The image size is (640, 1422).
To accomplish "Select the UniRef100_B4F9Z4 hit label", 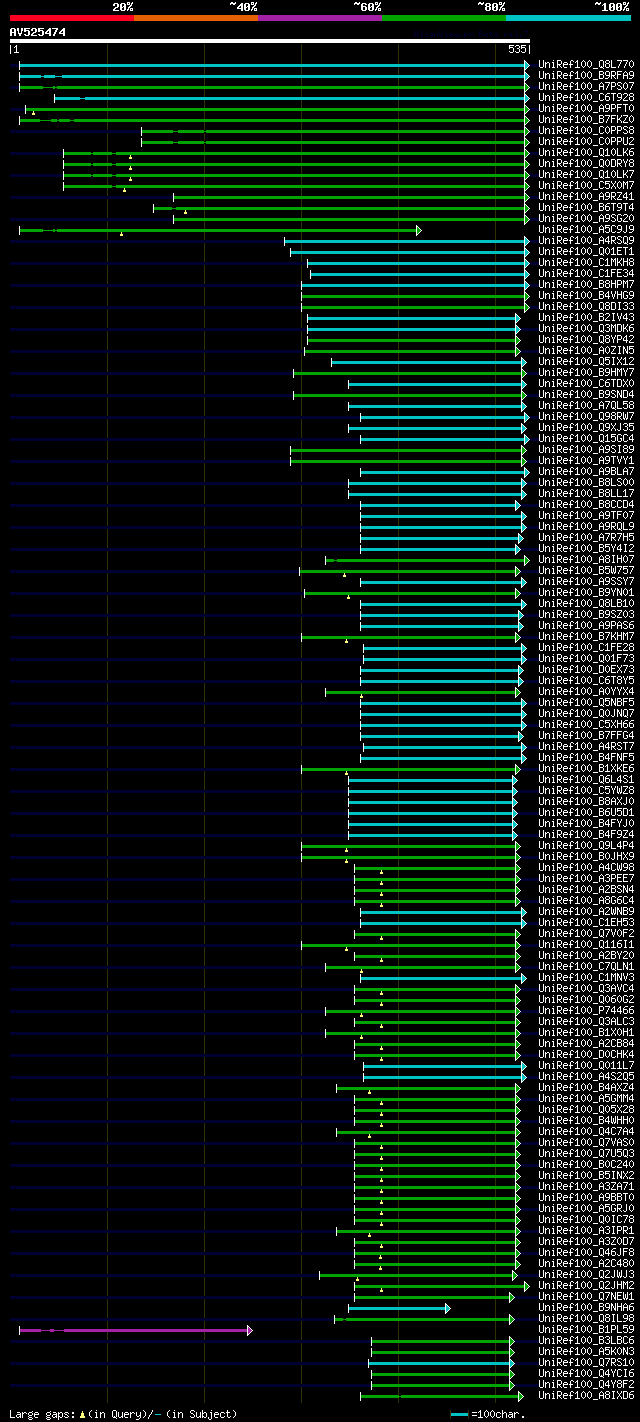I will click(x=586, y=835).
